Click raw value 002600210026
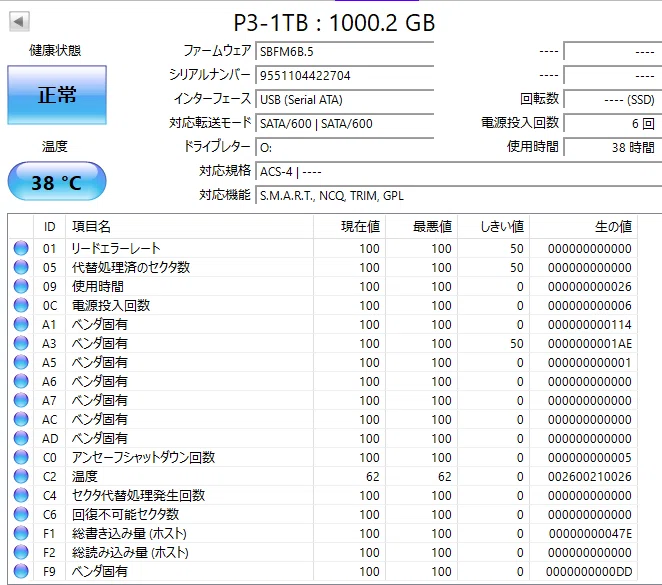 (590, 477)
